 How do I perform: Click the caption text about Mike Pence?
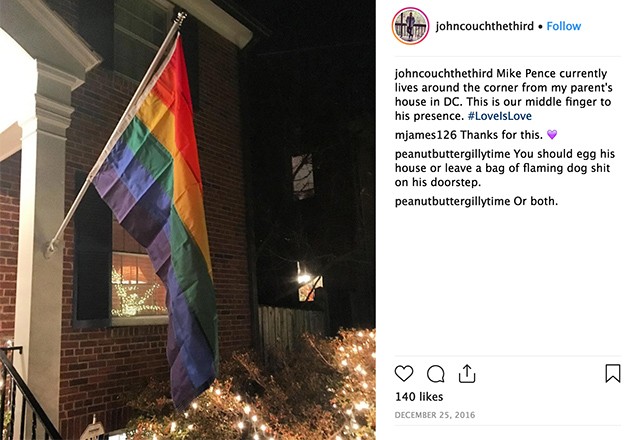coord(504,95)
